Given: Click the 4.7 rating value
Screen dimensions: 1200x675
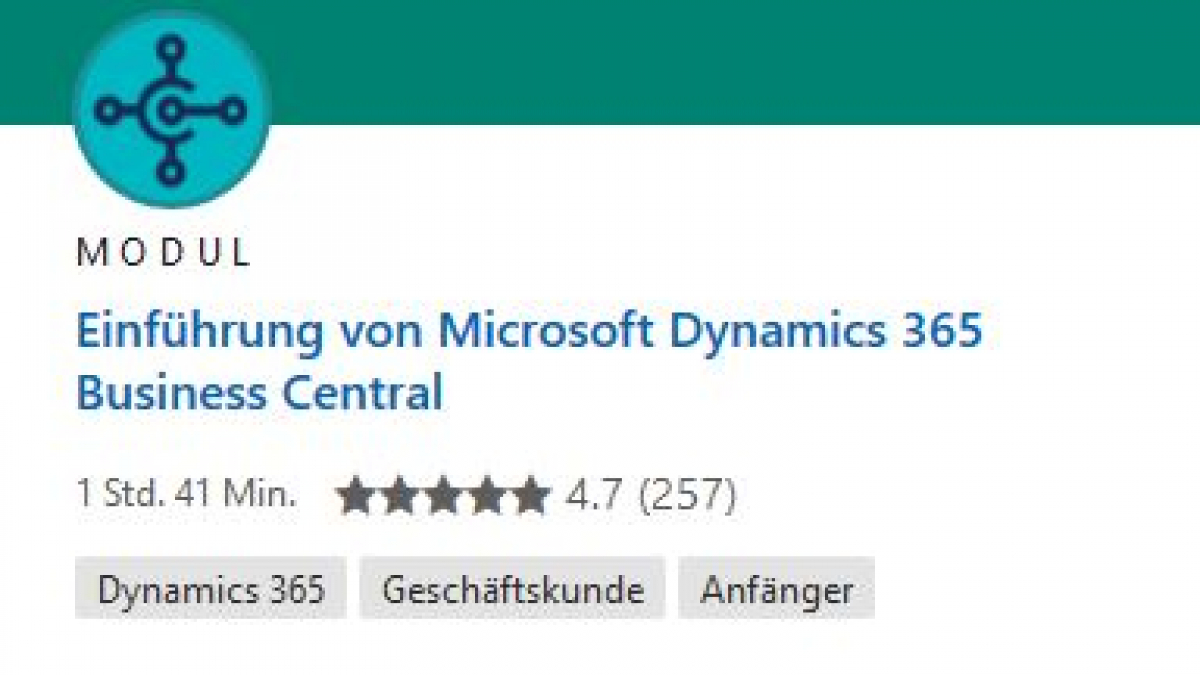Looking at the screenshot, I should click(x=595, y=495).
